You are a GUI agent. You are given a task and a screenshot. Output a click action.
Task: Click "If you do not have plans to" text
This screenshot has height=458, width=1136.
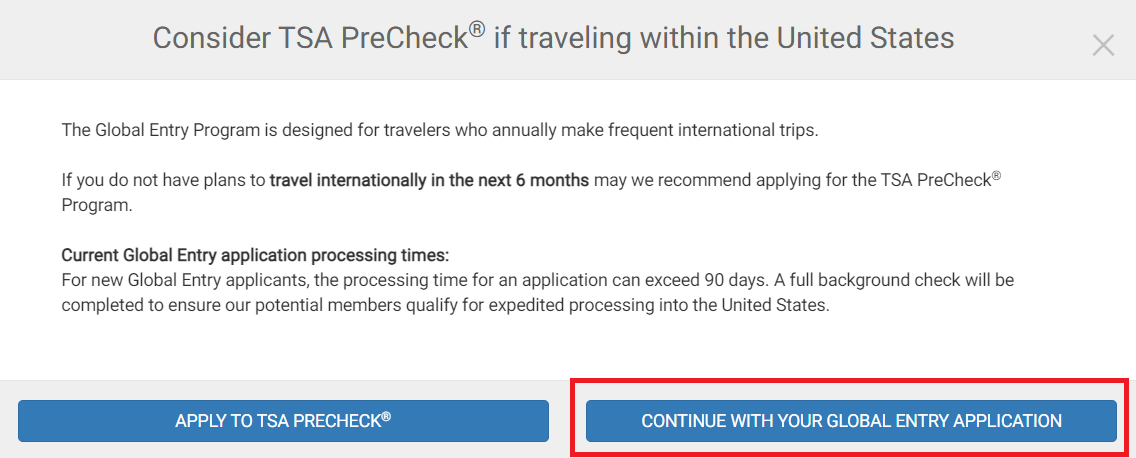point(164,180)
